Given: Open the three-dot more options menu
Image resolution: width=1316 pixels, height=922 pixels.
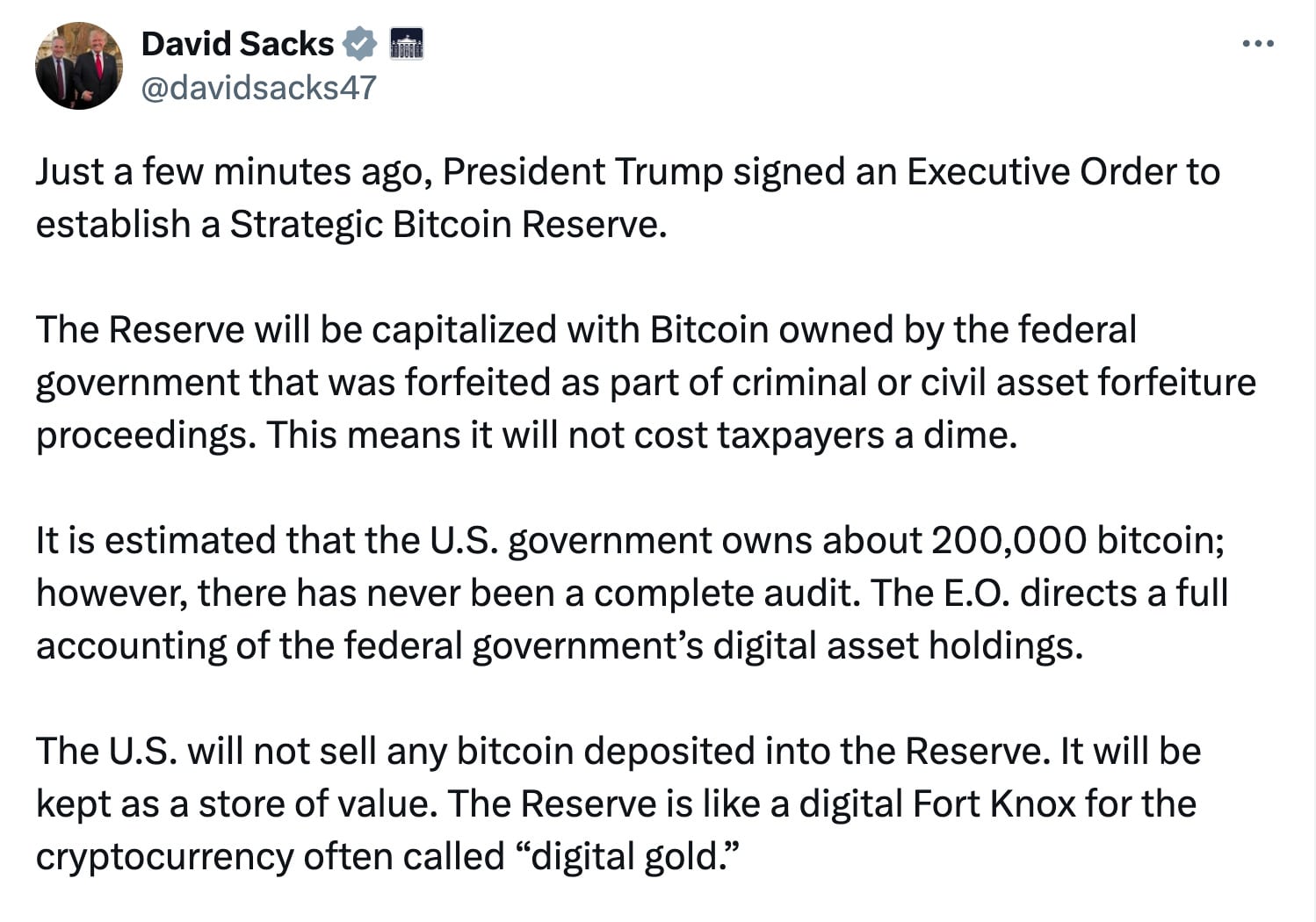Looking at the screenshot, I should [1258, 43].
